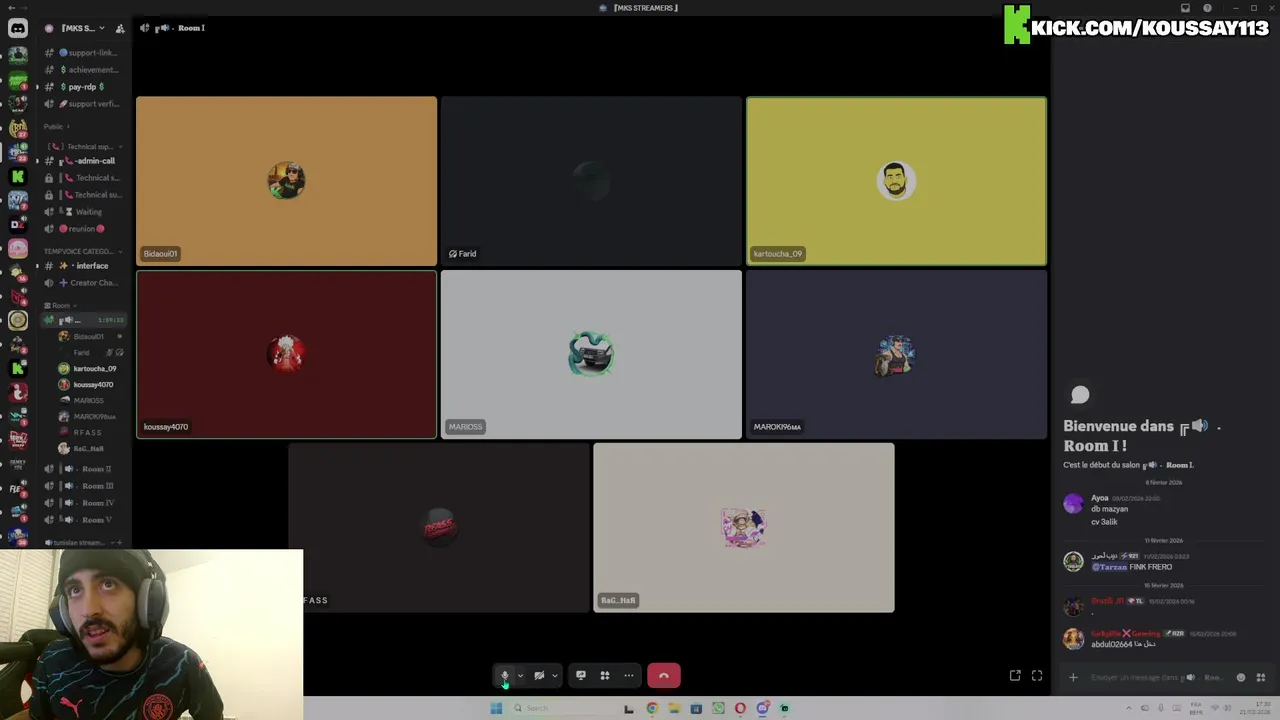Open File Explorer from taskbar
The height and width of the screenshot is (720, 1280).
pyautogui.click(x=674, y=708)
